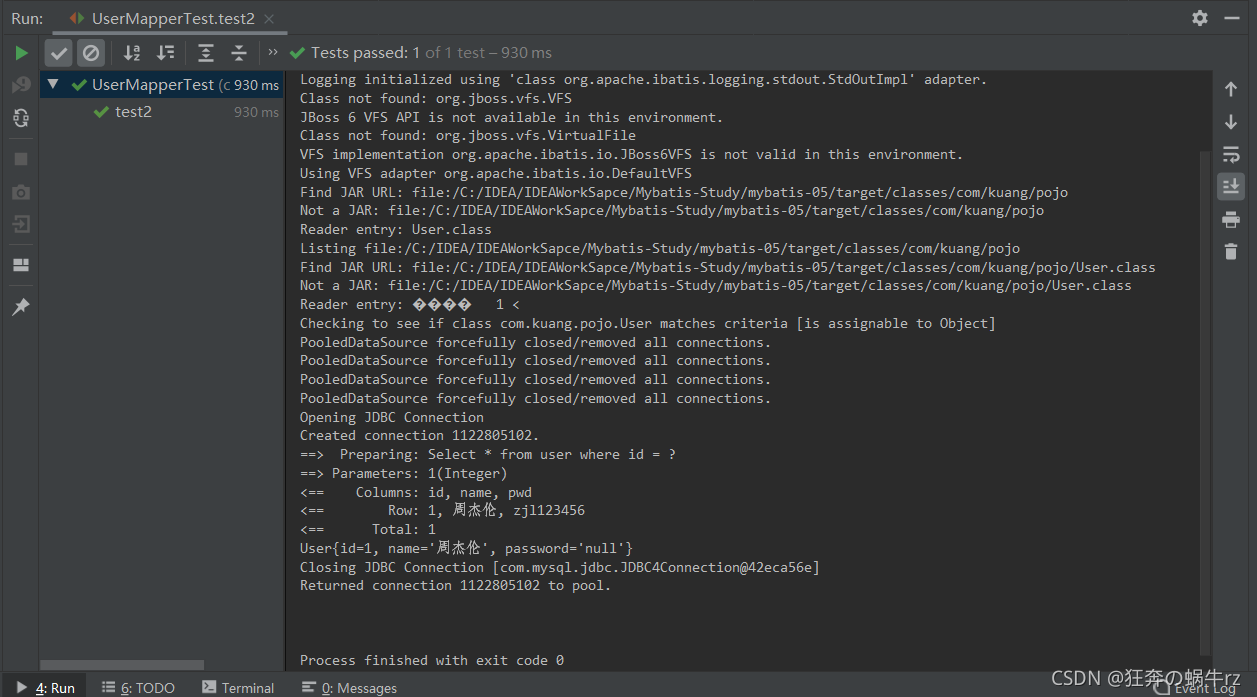Sort tests by duration
This screenshot has width=1257, height=697.
coord(166,53)
